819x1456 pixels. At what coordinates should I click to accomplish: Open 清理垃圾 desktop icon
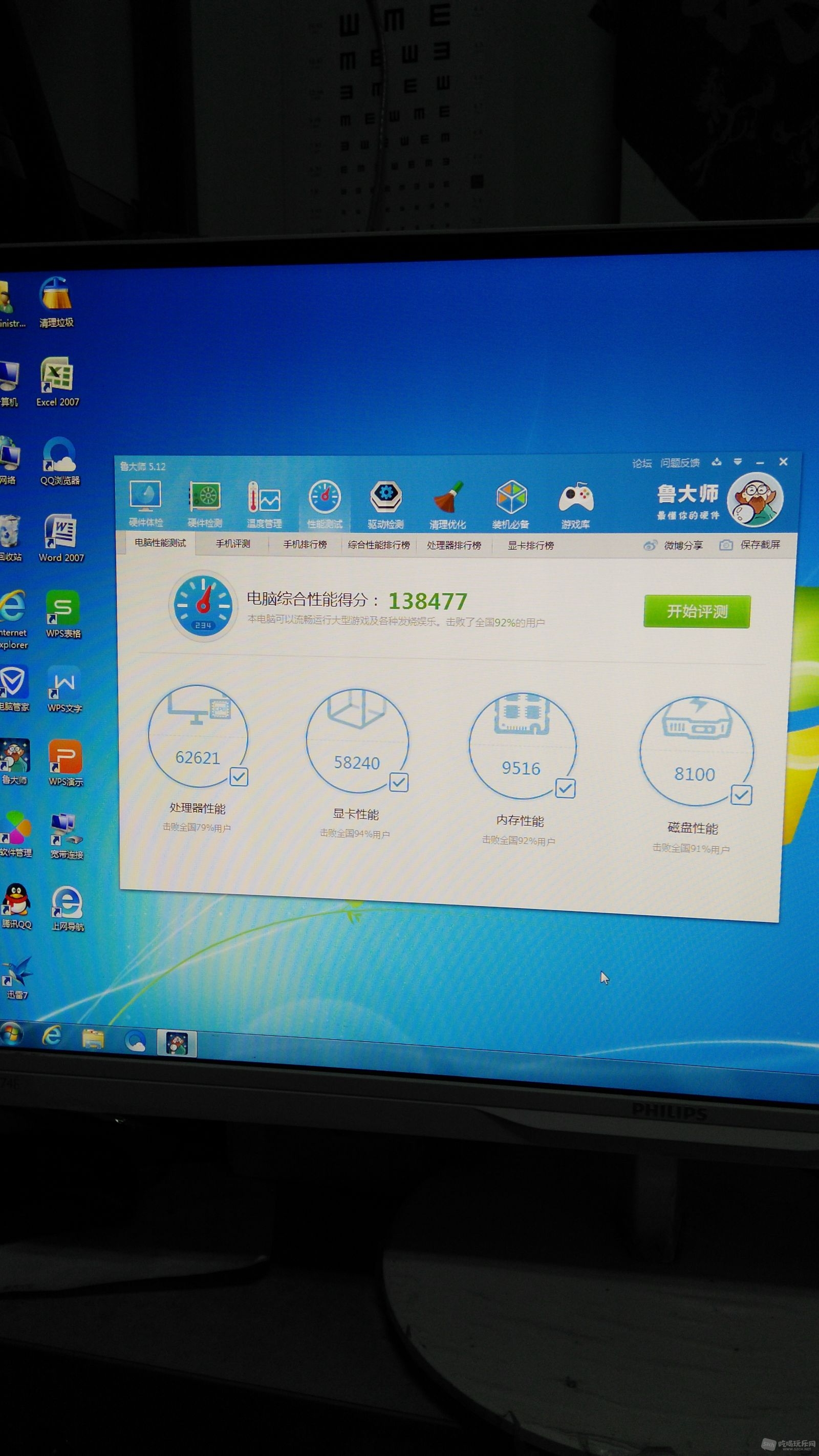[x=56, y=302]
